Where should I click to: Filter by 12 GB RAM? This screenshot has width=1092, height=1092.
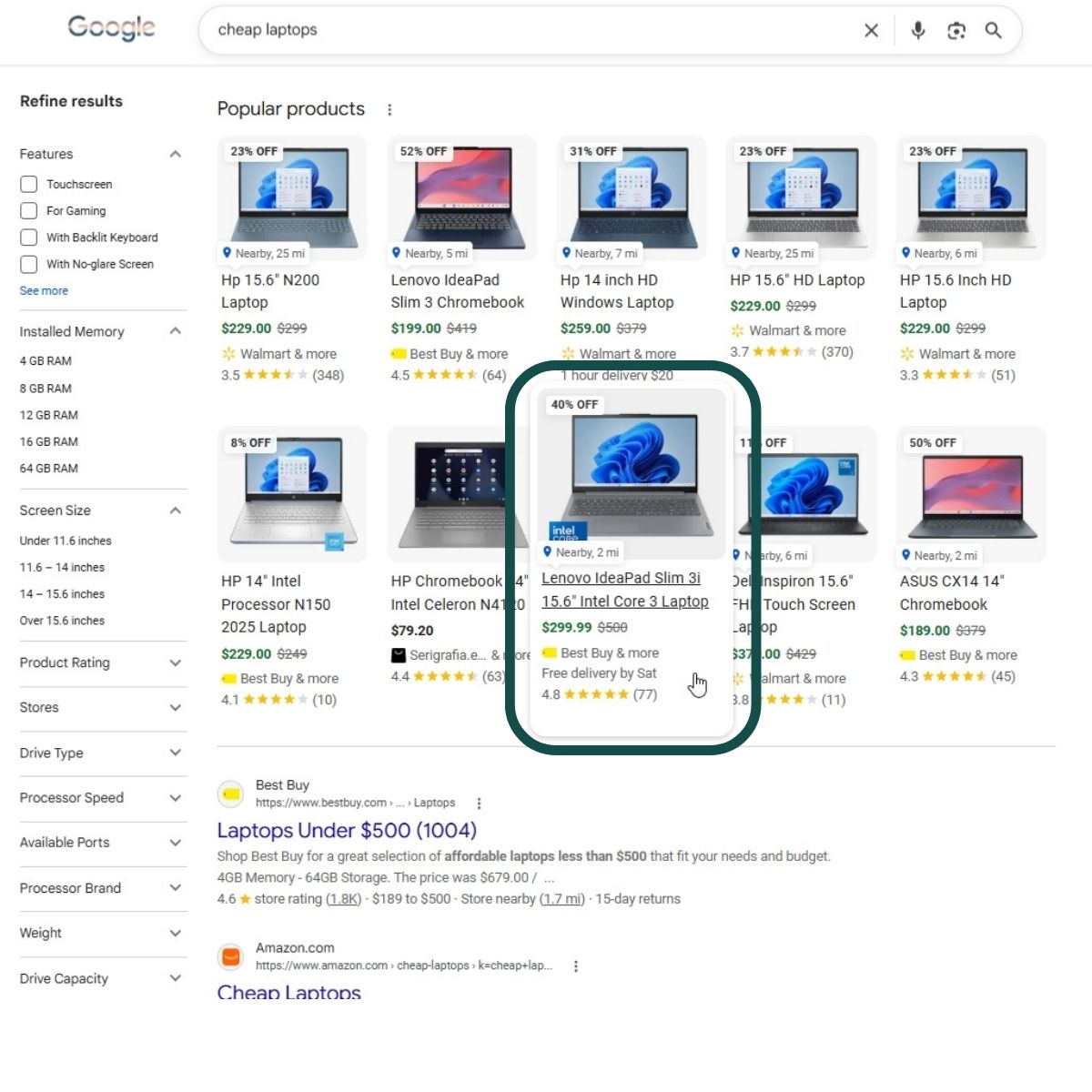(49, 415)
